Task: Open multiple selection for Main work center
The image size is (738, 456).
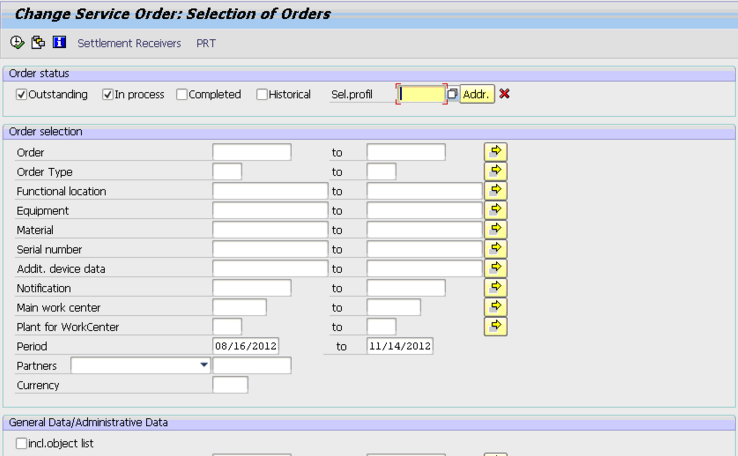Action: point(496,307)
